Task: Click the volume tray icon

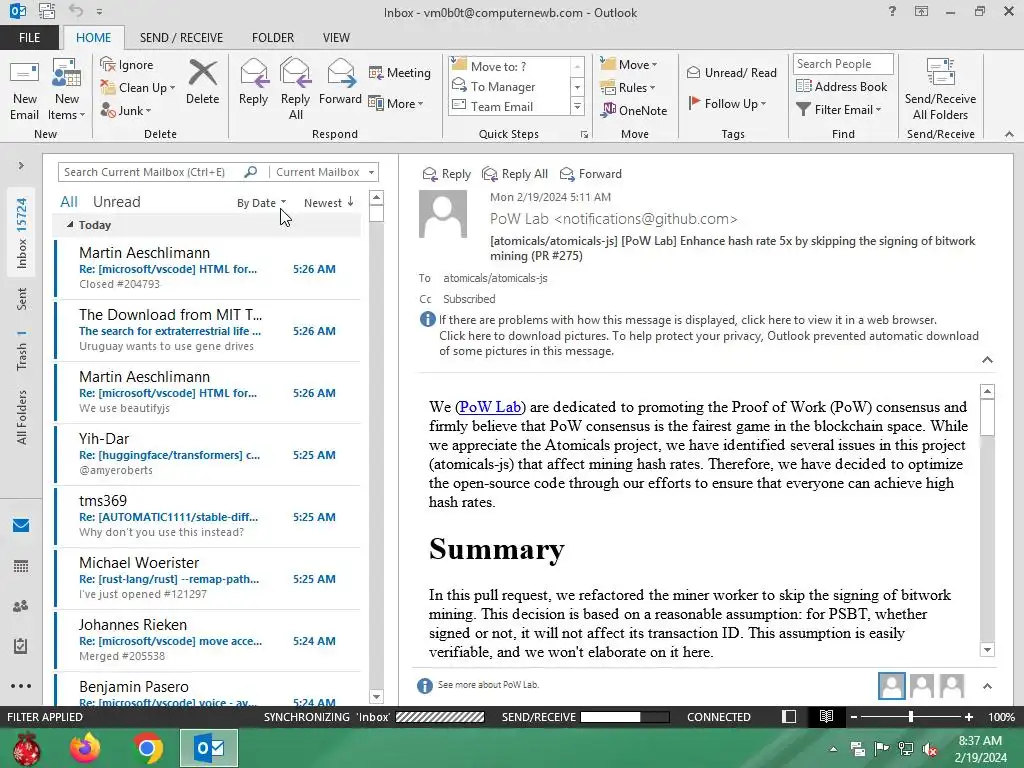Action: click(930, 749)
